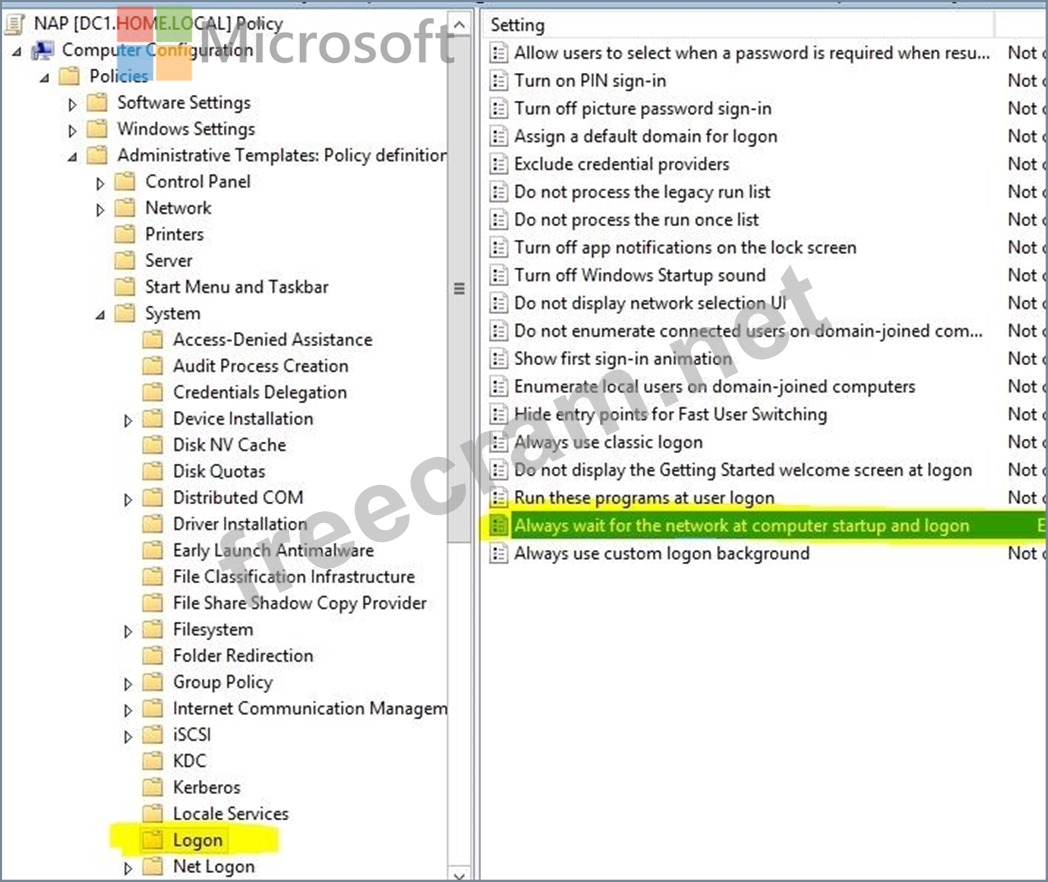Select Do not process the legacy run list
The height and width of the screenshot is (882, 1048).
642,192
